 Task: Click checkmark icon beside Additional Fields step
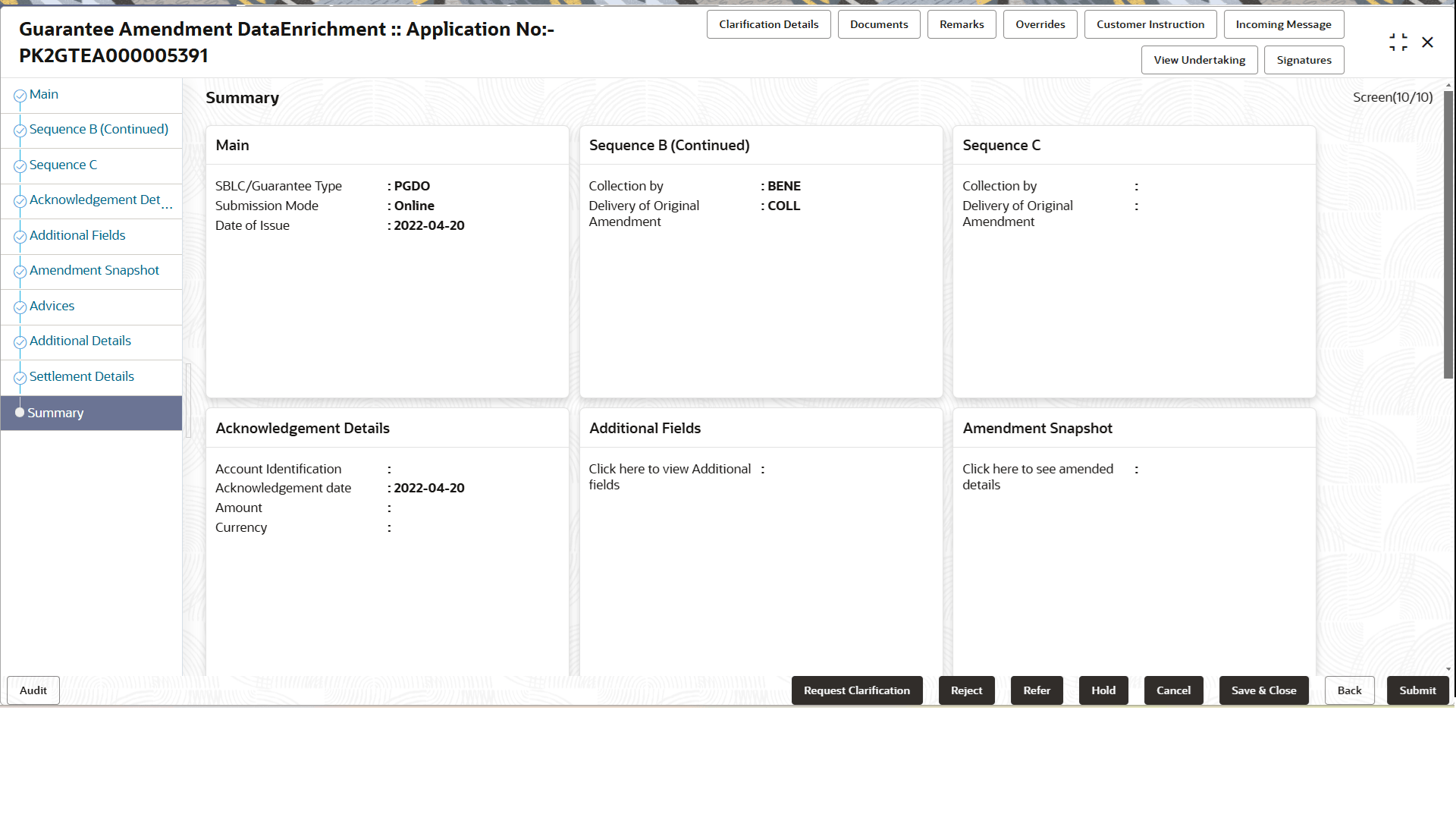20,237
